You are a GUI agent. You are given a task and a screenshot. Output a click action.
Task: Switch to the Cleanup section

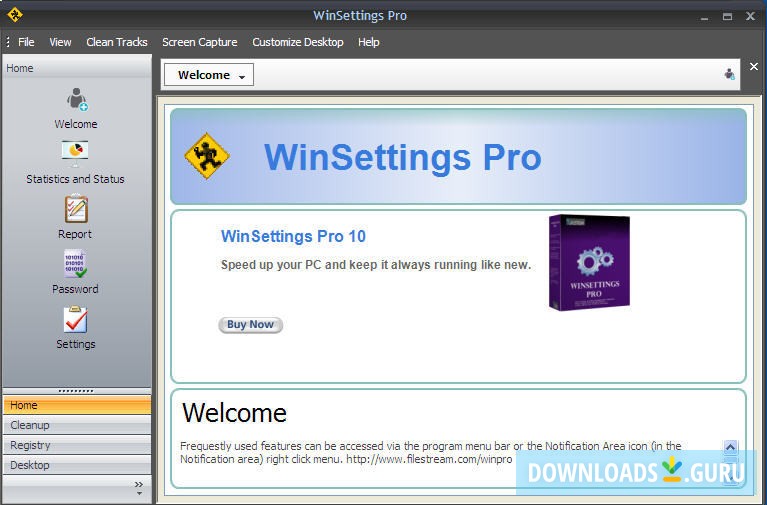coord(77,425)
